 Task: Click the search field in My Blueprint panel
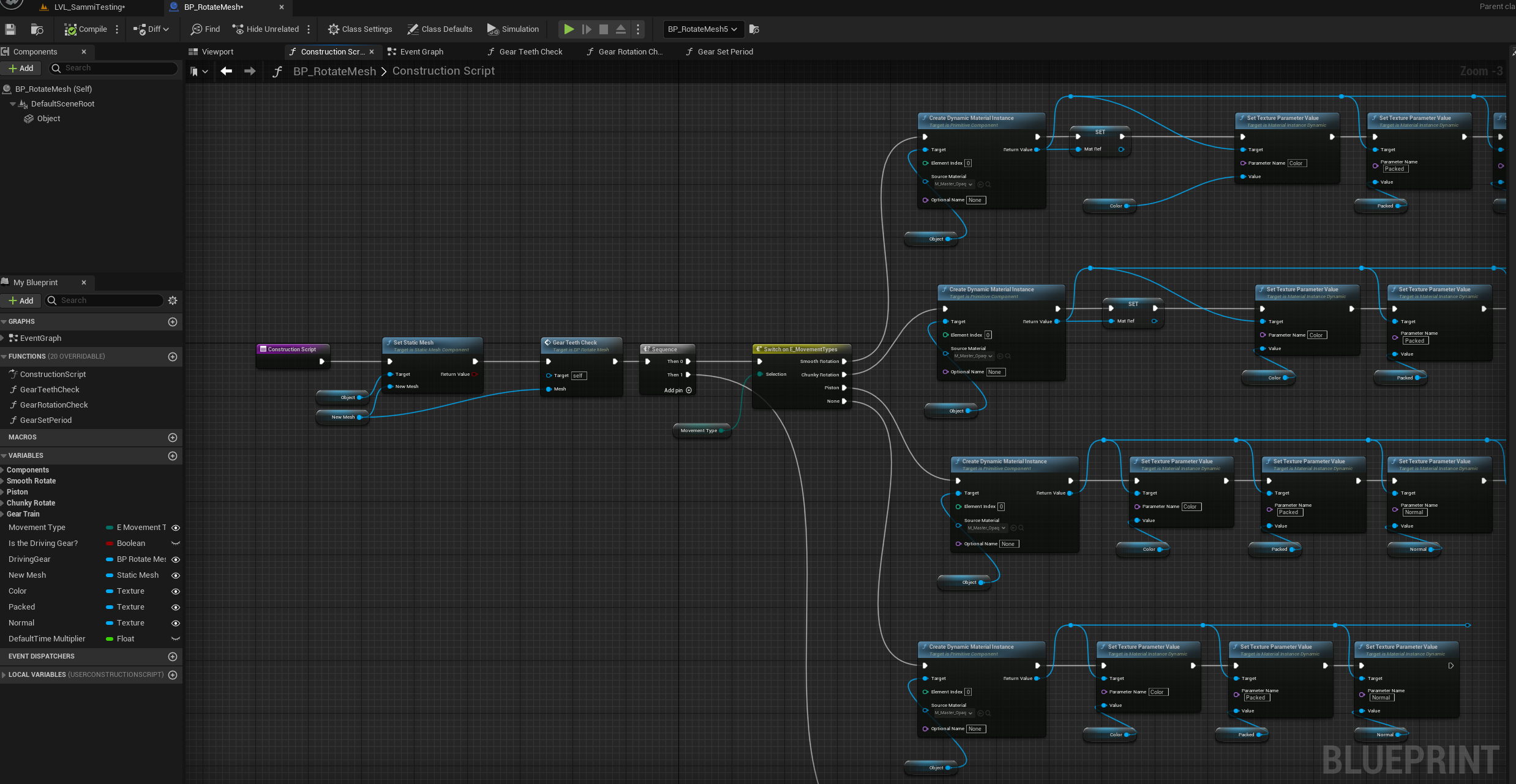click(x=104, y=300)
